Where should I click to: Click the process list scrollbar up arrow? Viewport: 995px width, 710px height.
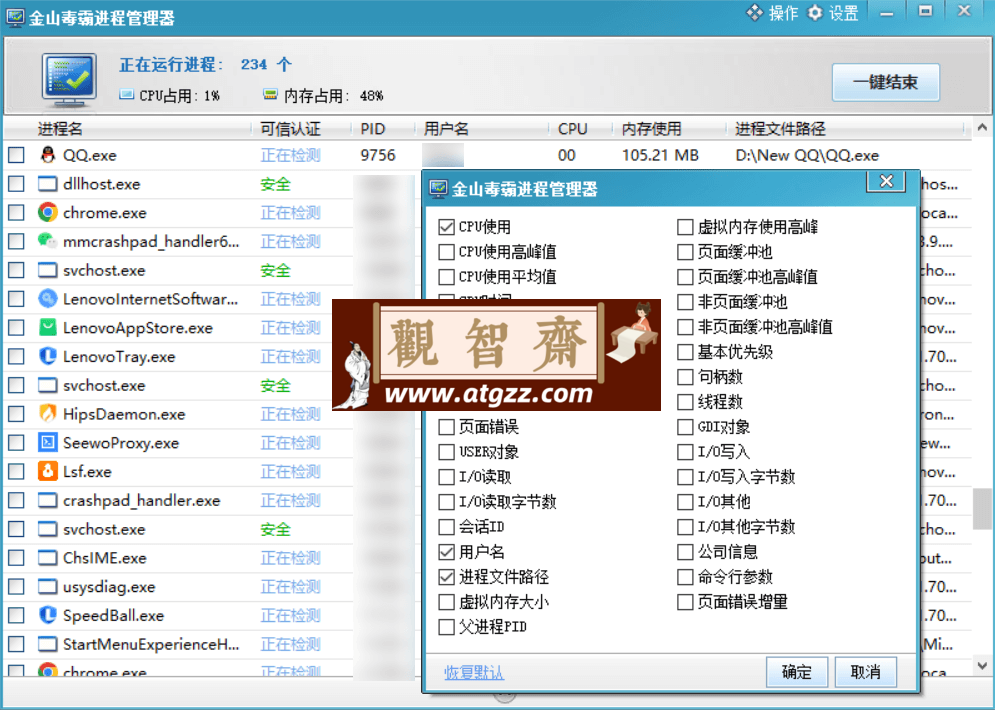tap(982, 128)
